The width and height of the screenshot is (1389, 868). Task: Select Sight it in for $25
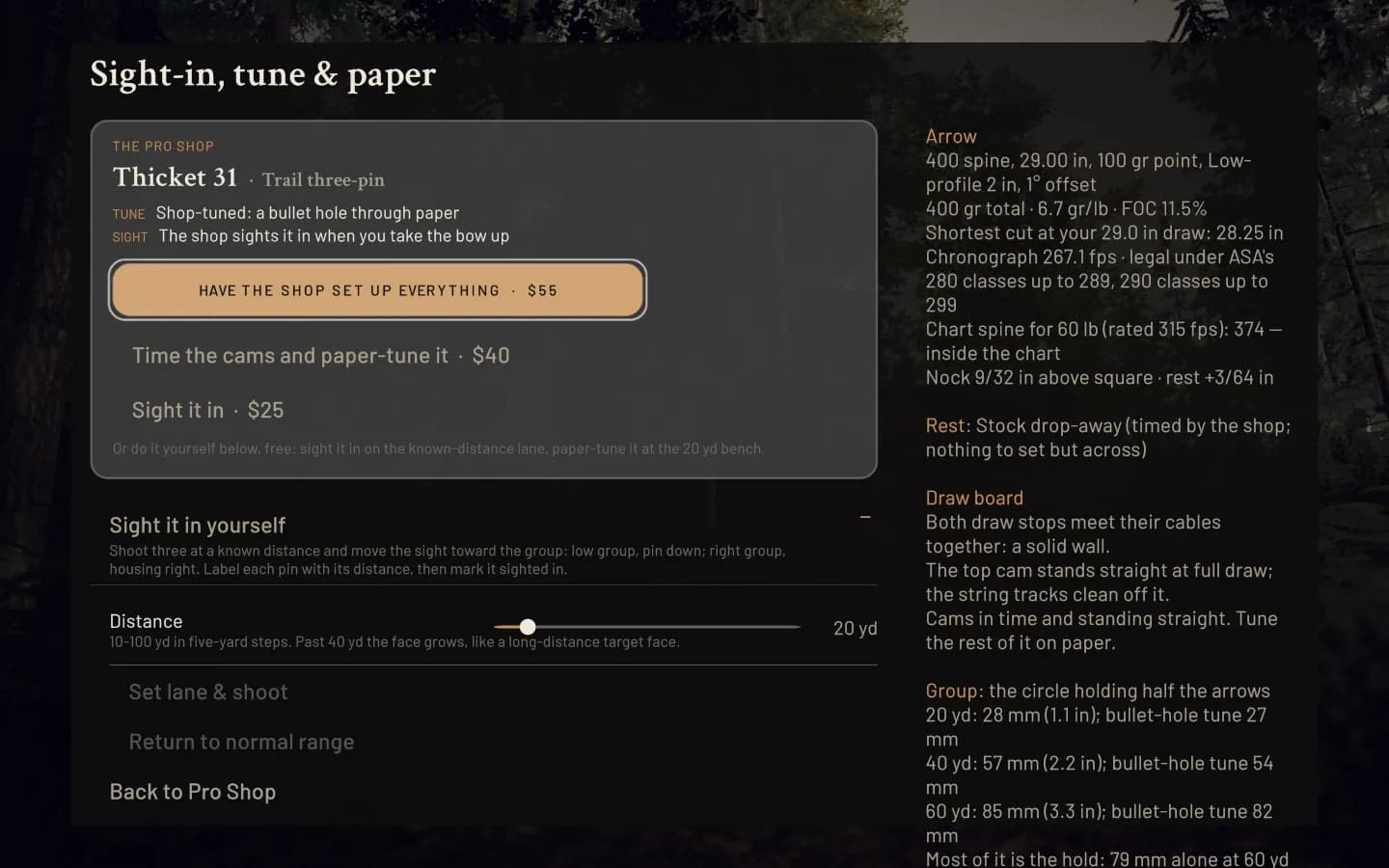pos(207,410)
